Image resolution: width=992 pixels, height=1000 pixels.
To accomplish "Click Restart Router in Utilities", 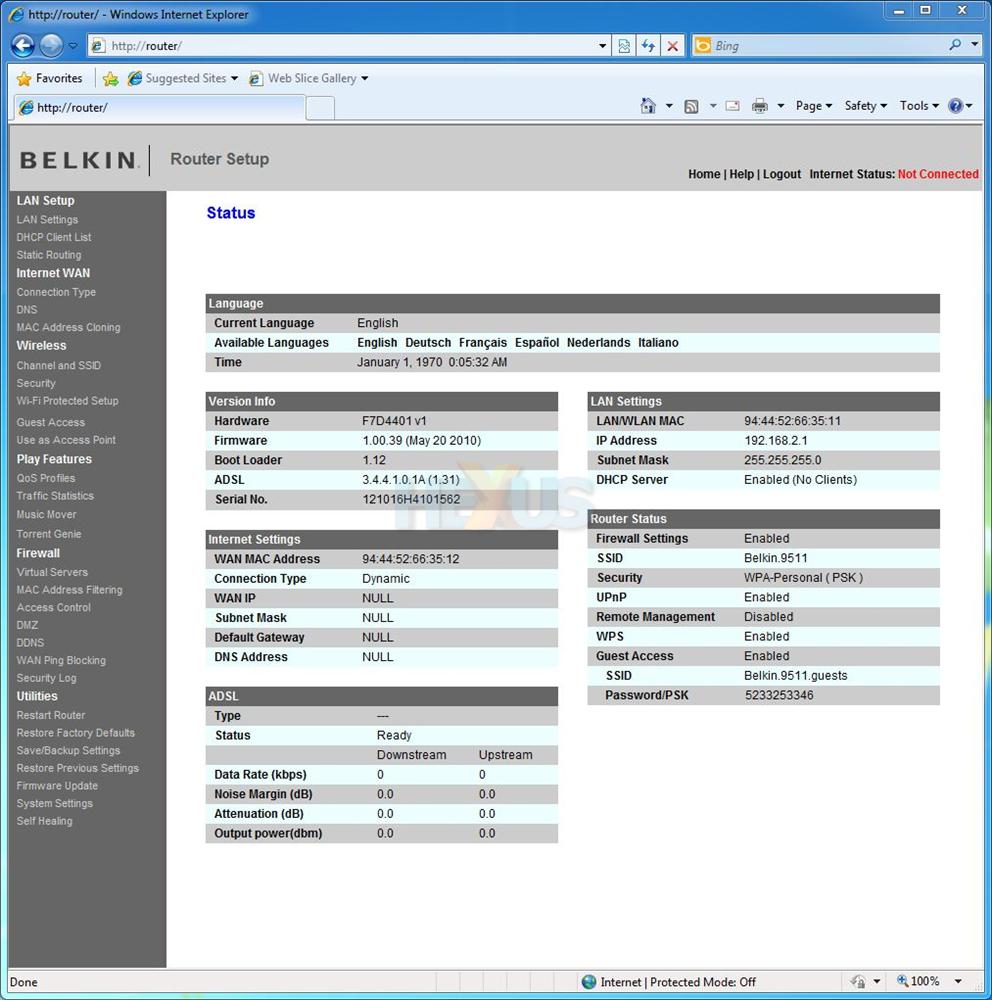I will coord(50,716).
